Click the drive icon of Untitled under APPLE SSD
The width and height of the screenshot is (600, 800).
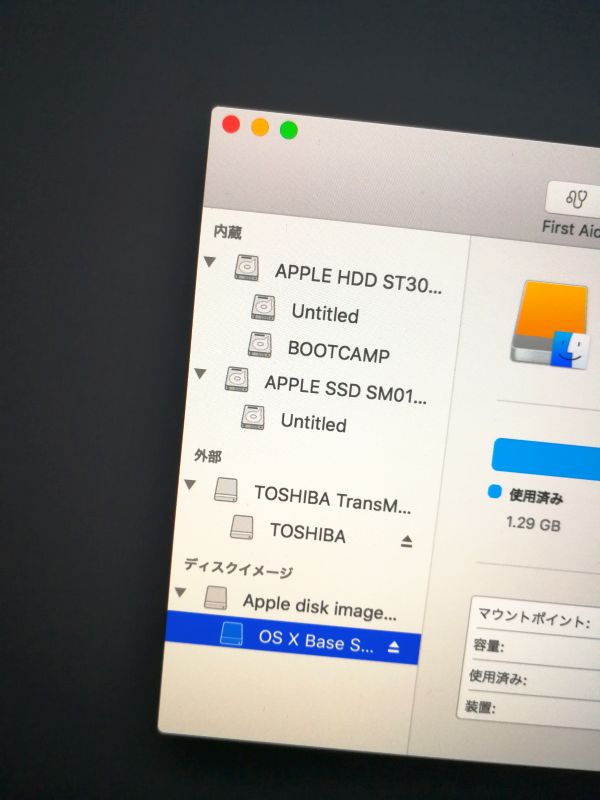pos(253,417)
